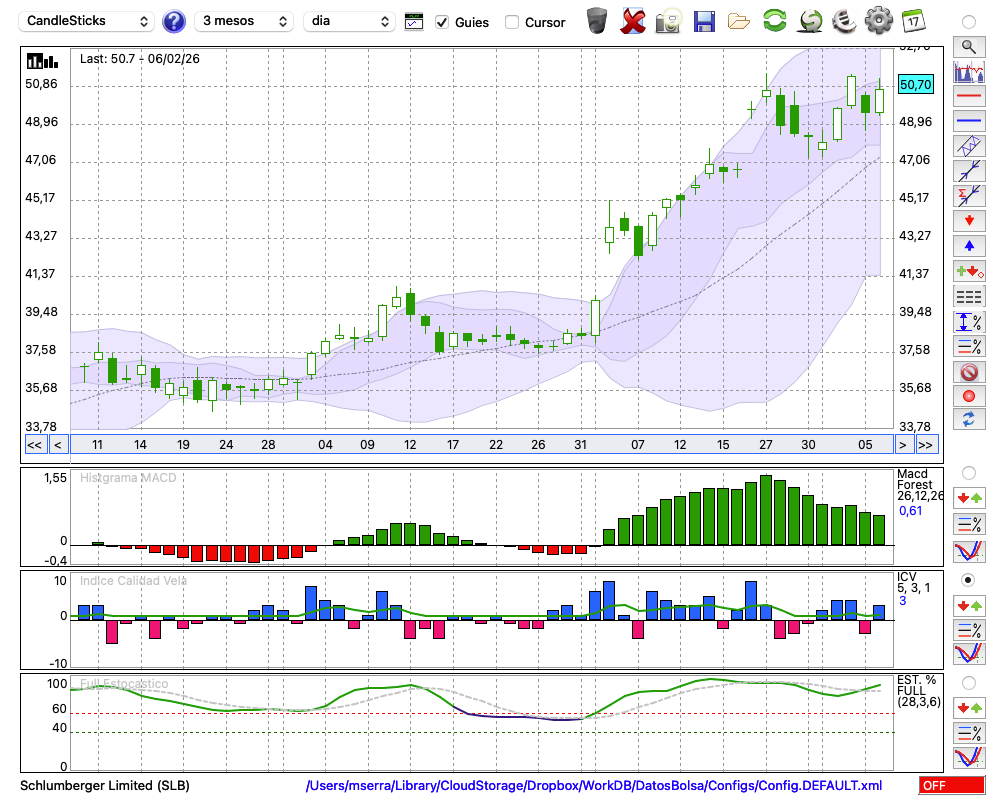Viewport: 1000px width, 800px height.
Task: Open the calendar icon showing 17
Action: click(x=913, y=21)
